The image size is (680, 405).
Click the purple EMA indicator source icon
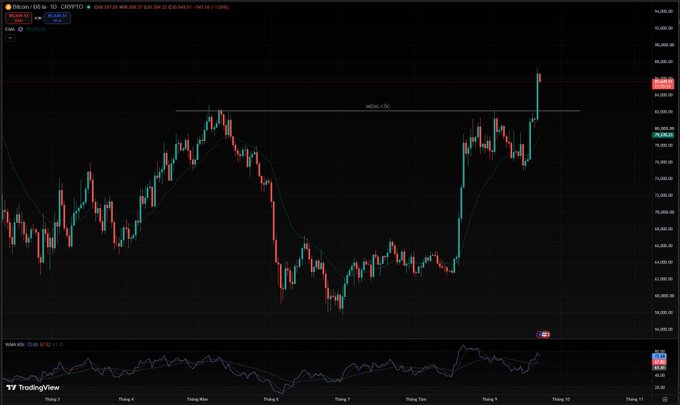coord(20,29)
